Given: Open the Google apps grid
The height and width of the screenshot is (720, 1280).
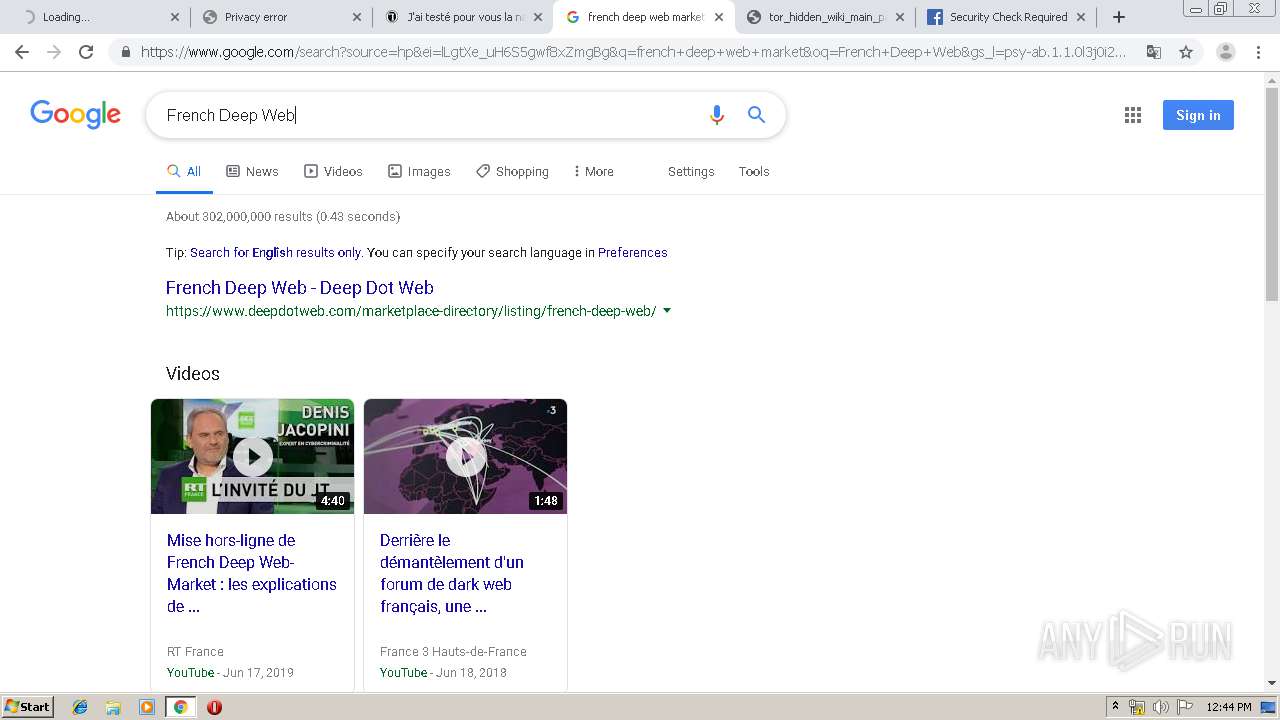Looking at the screenshot, I should click(1133, 115).
